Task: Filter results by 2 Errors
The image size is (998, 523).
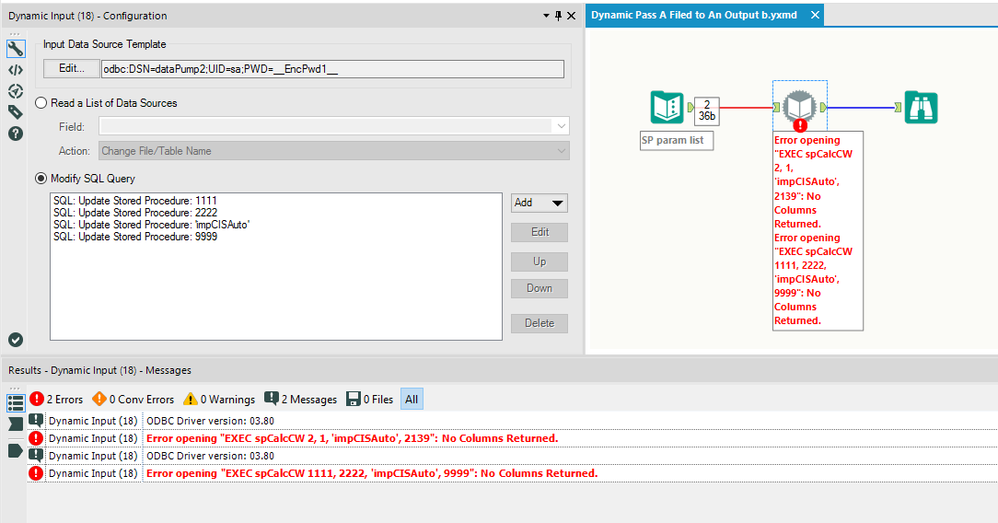Action: pos(56,400)
